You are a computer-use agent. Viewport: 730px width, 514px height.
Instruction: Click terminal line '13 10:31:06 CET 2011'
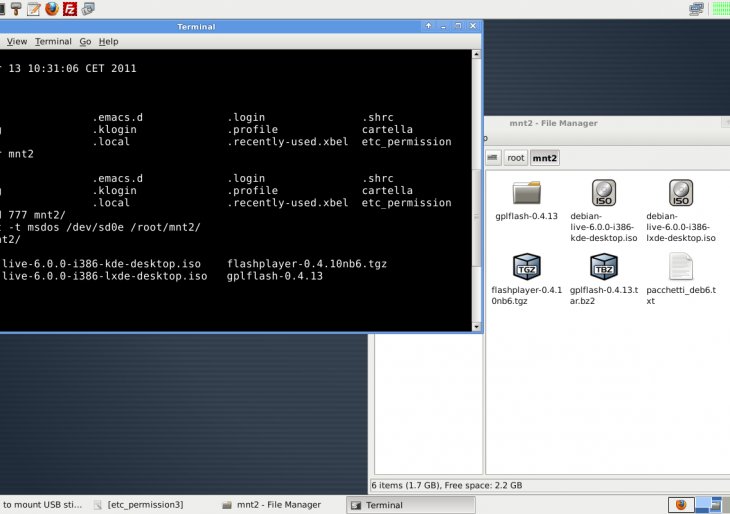(72, 68)
